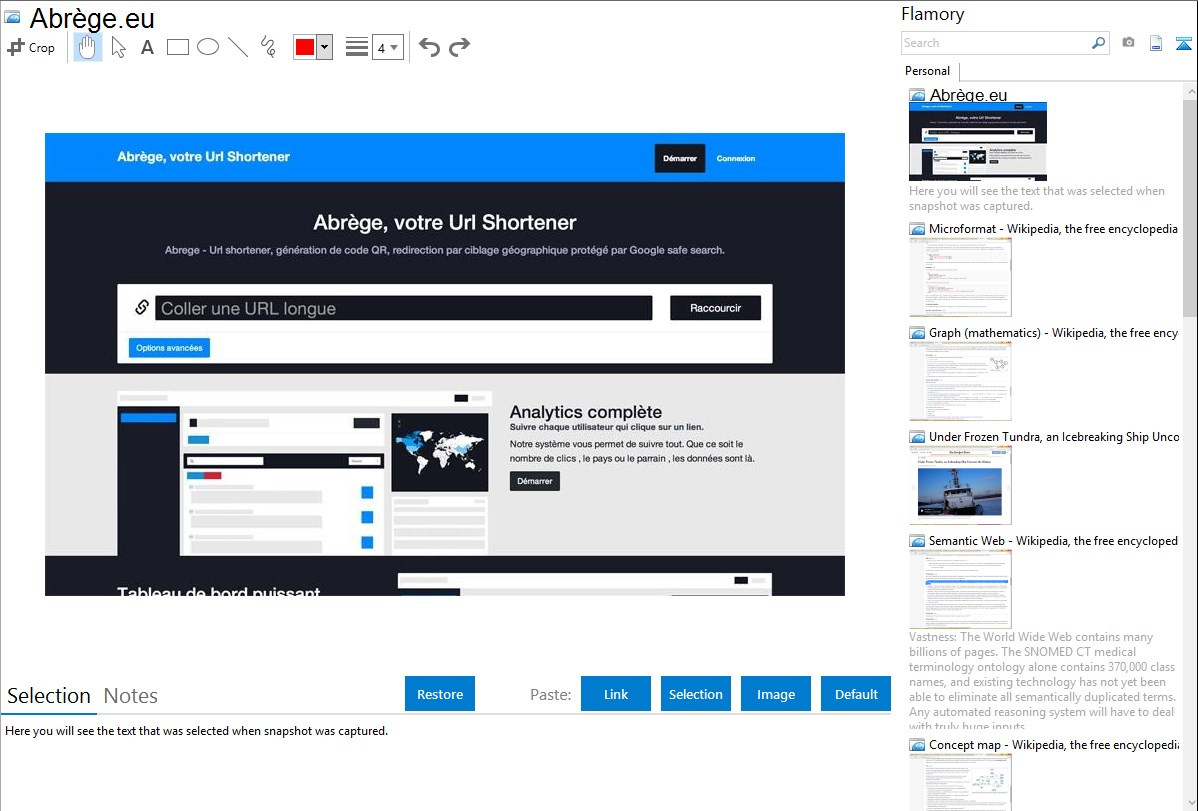The image size is (1198, 811).
Task: Select the Graph (mathematics) title
Action: click(x=1053, y=333)
